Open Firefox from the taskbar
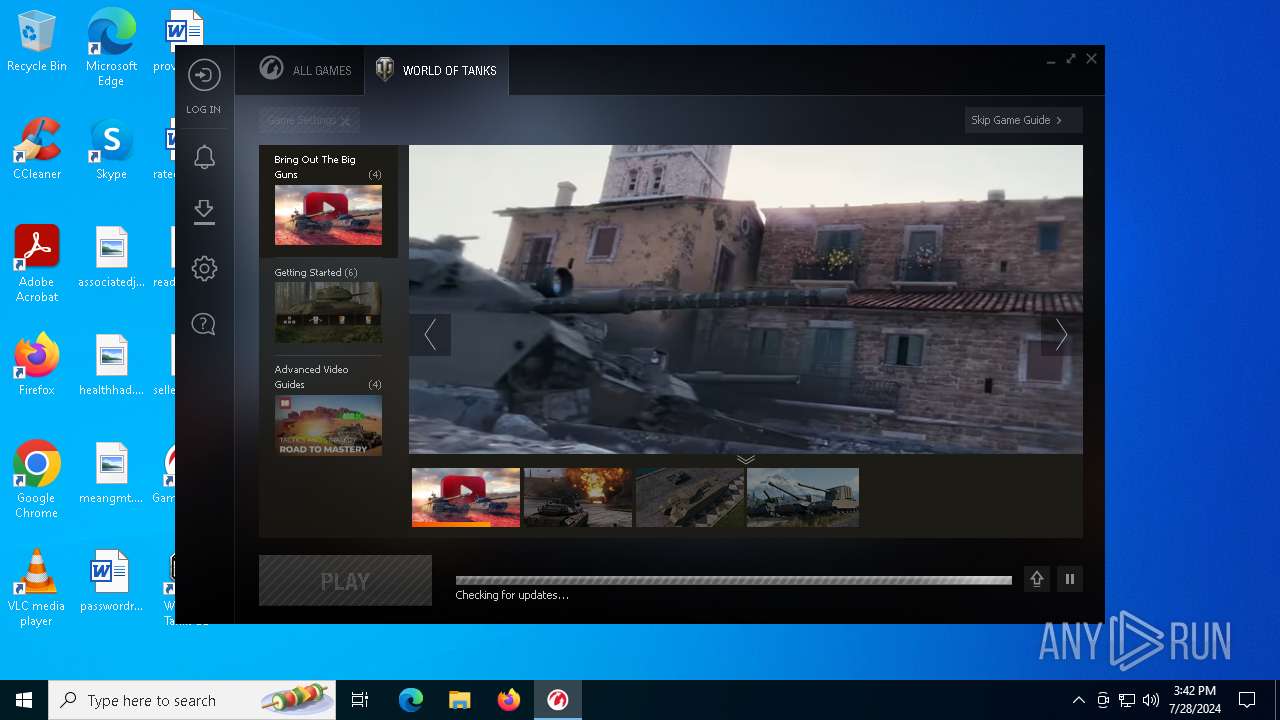The height and width of the screenshot is (720, 1280). point(509,700)
